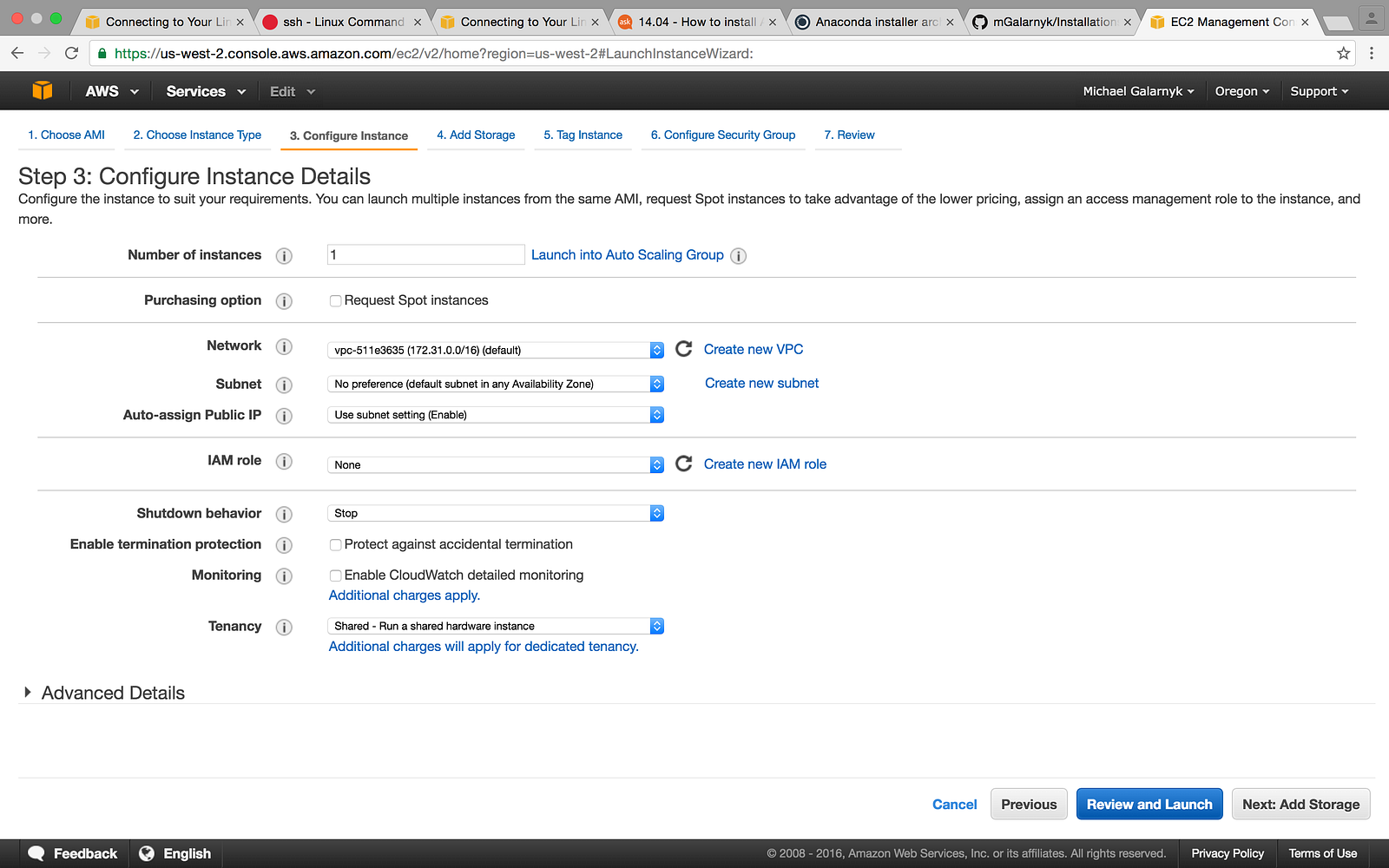This screenshot has width=1389, height=868.
Task: Click Launch into Auto Scaling Group link
Action: tap(628, 255)
